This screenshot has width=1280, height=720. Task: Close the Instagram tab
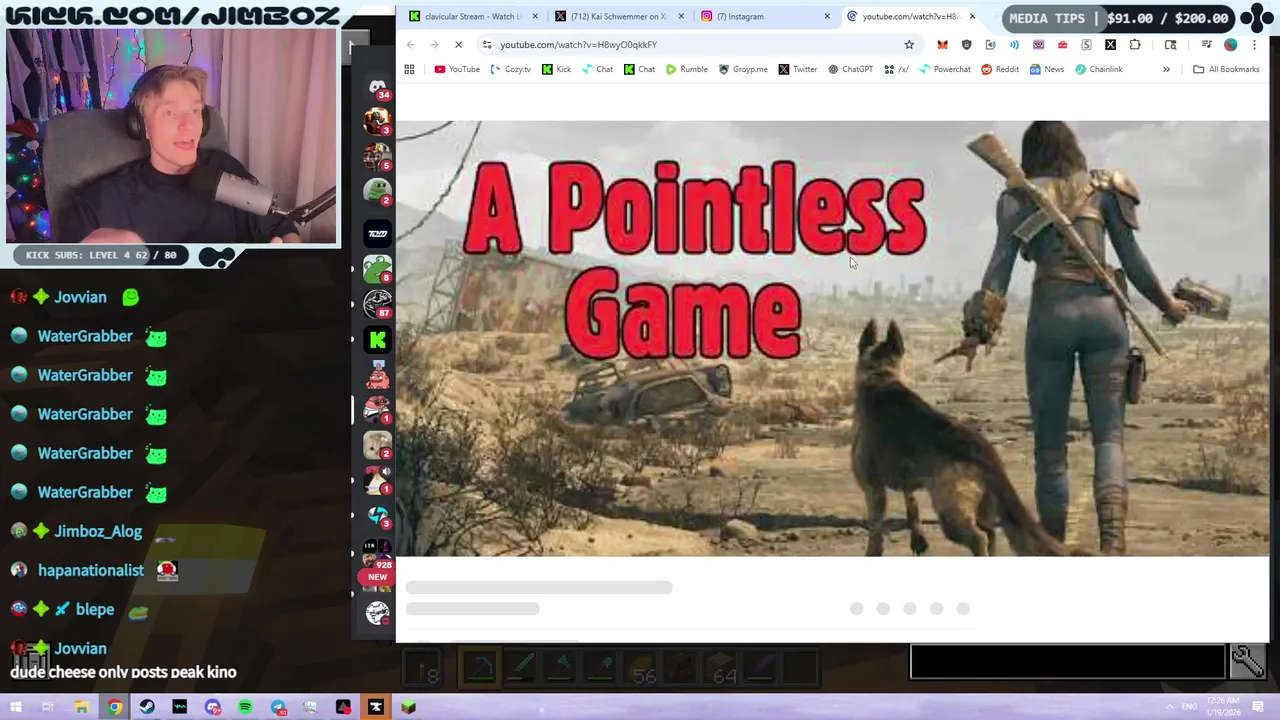pos(827,16)
